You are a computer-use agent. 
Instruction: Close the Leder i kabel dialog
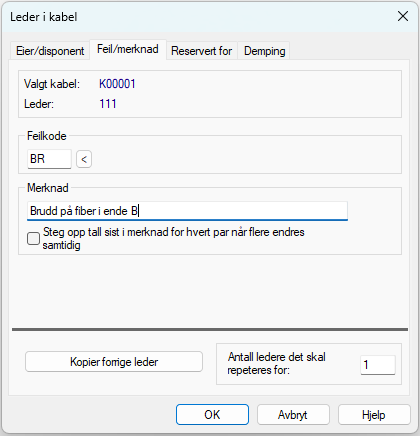click(x=403, y=16)
